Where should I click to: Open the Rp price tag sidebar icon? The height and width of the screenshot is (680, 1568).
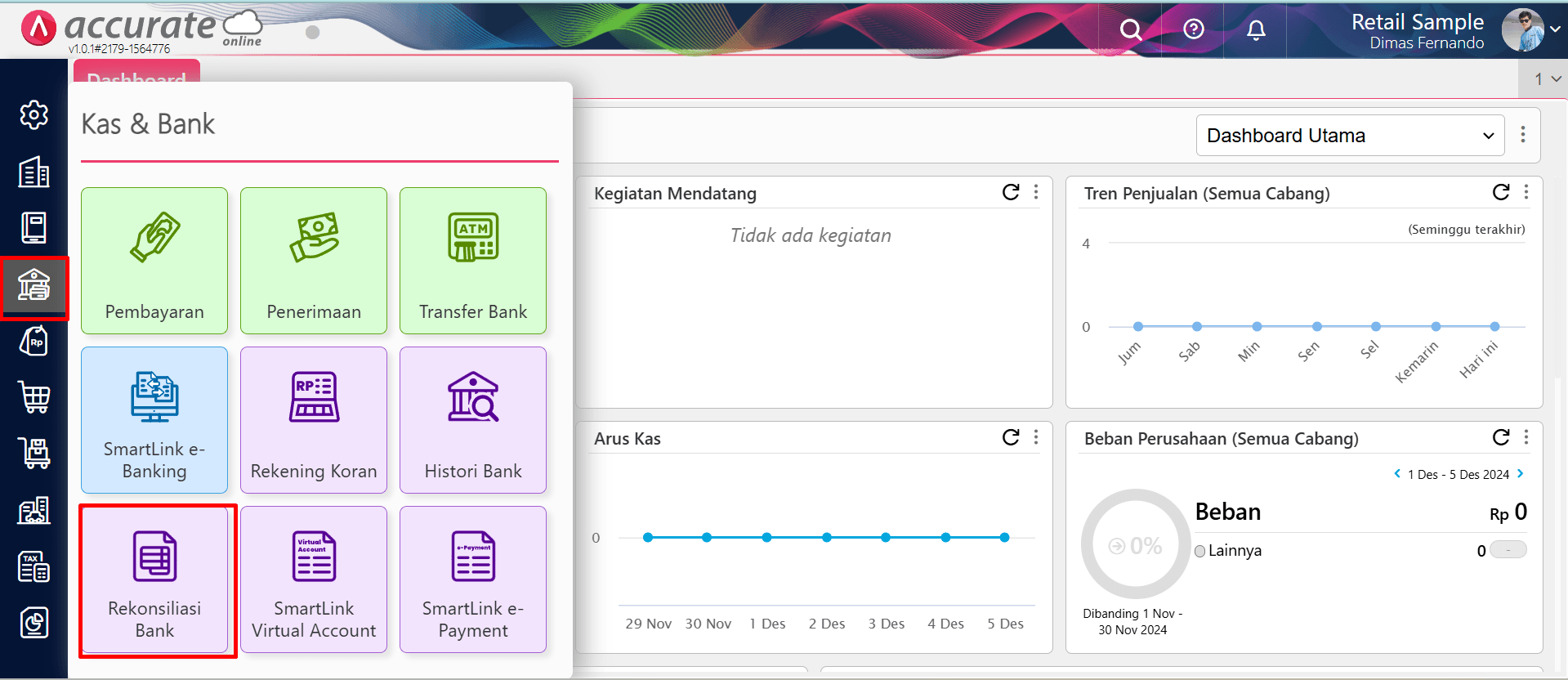[x=34, y=341]
